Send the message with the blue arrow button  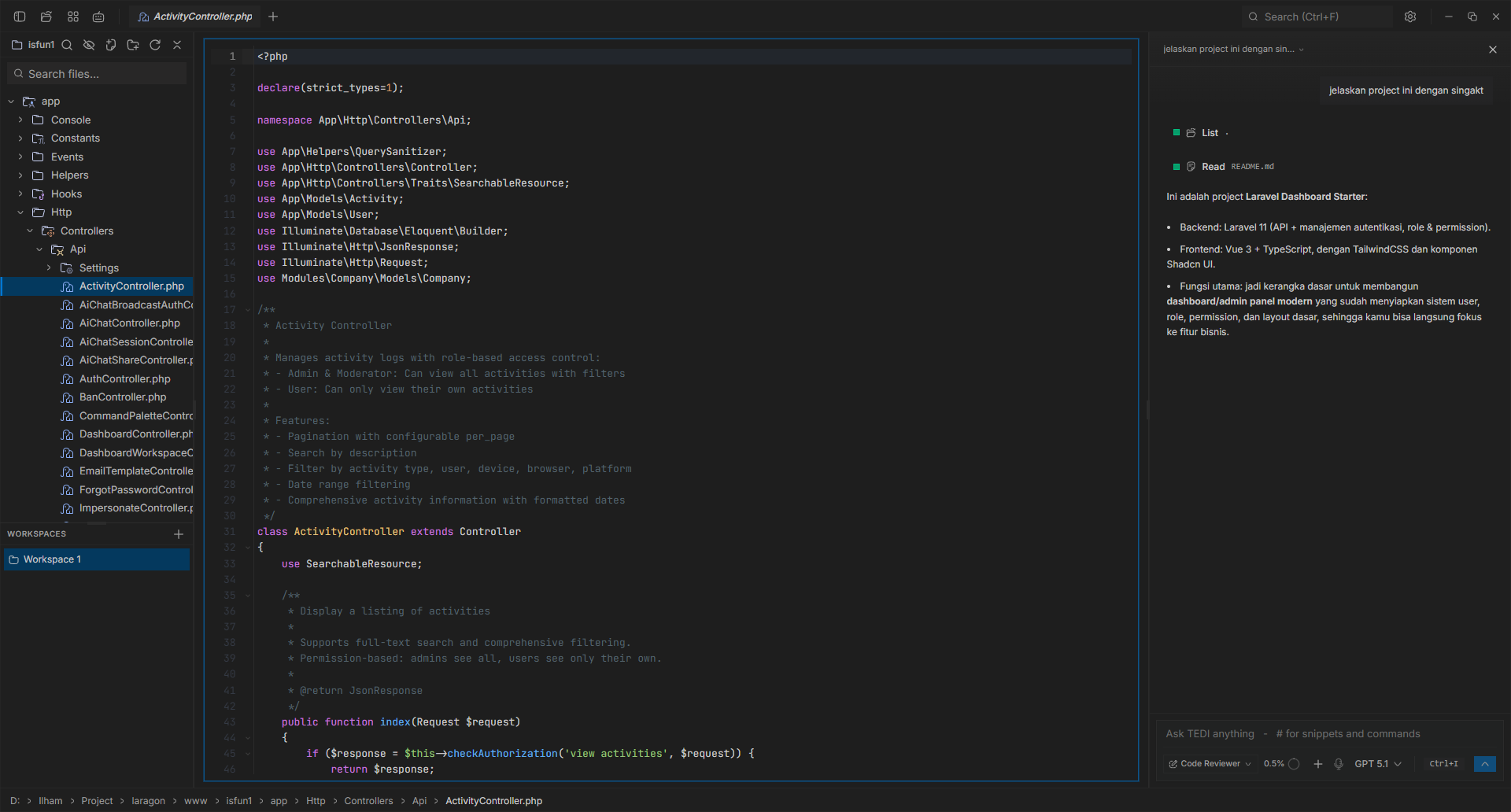point(1485,764)
